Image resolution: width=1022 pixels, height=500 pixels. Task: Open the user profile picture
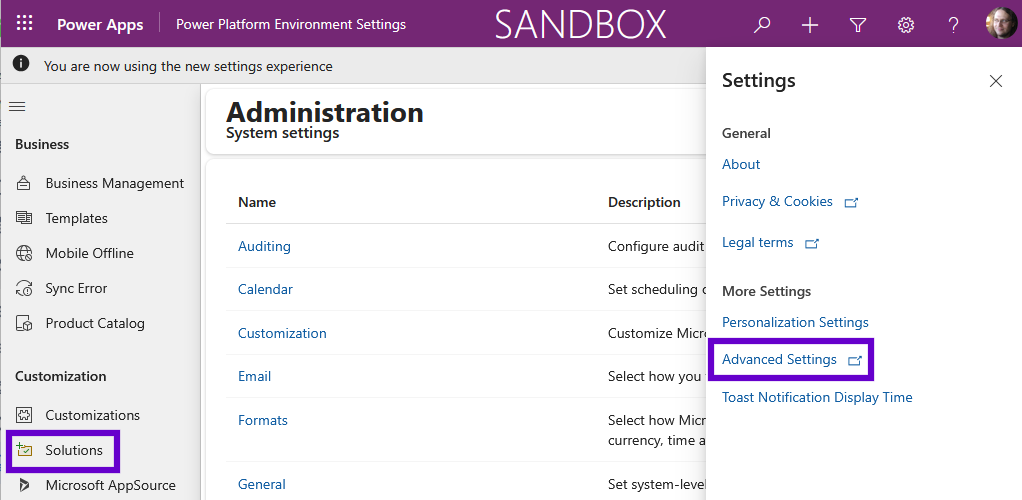(x=1001, y=23)
